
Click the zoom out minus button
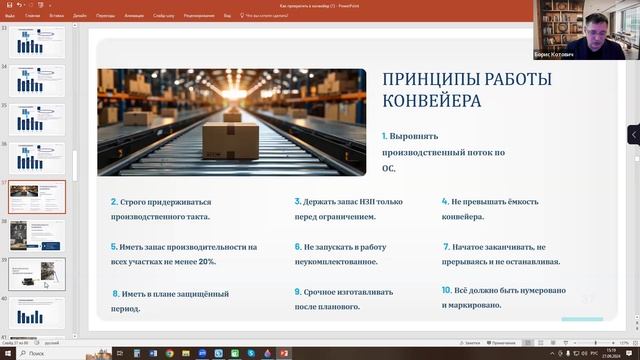(x=575, y=343)
